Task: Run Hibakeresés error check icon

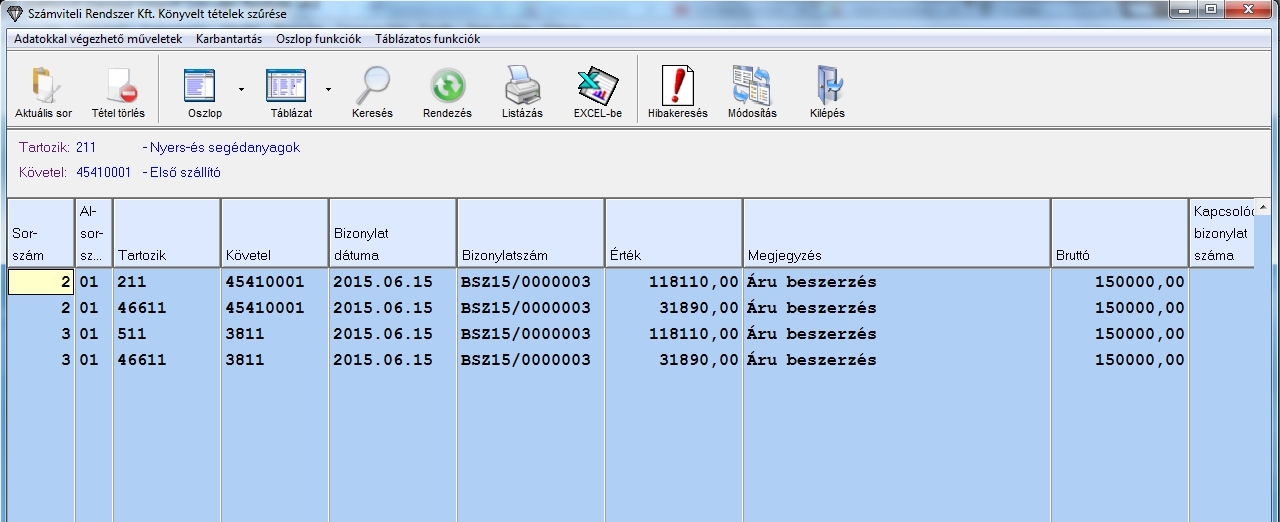Action: click(677, 86)
